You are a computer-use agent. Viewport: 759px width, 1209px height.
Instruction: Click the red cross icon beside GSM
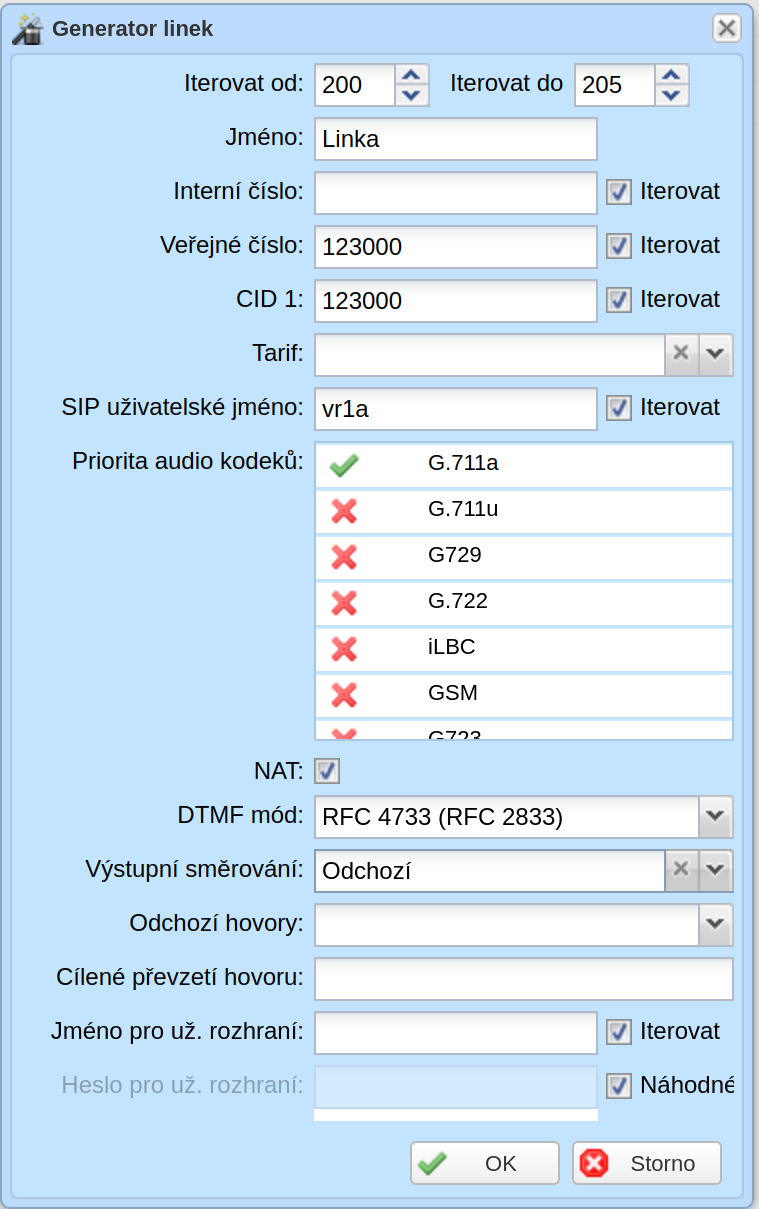point(344,695)
